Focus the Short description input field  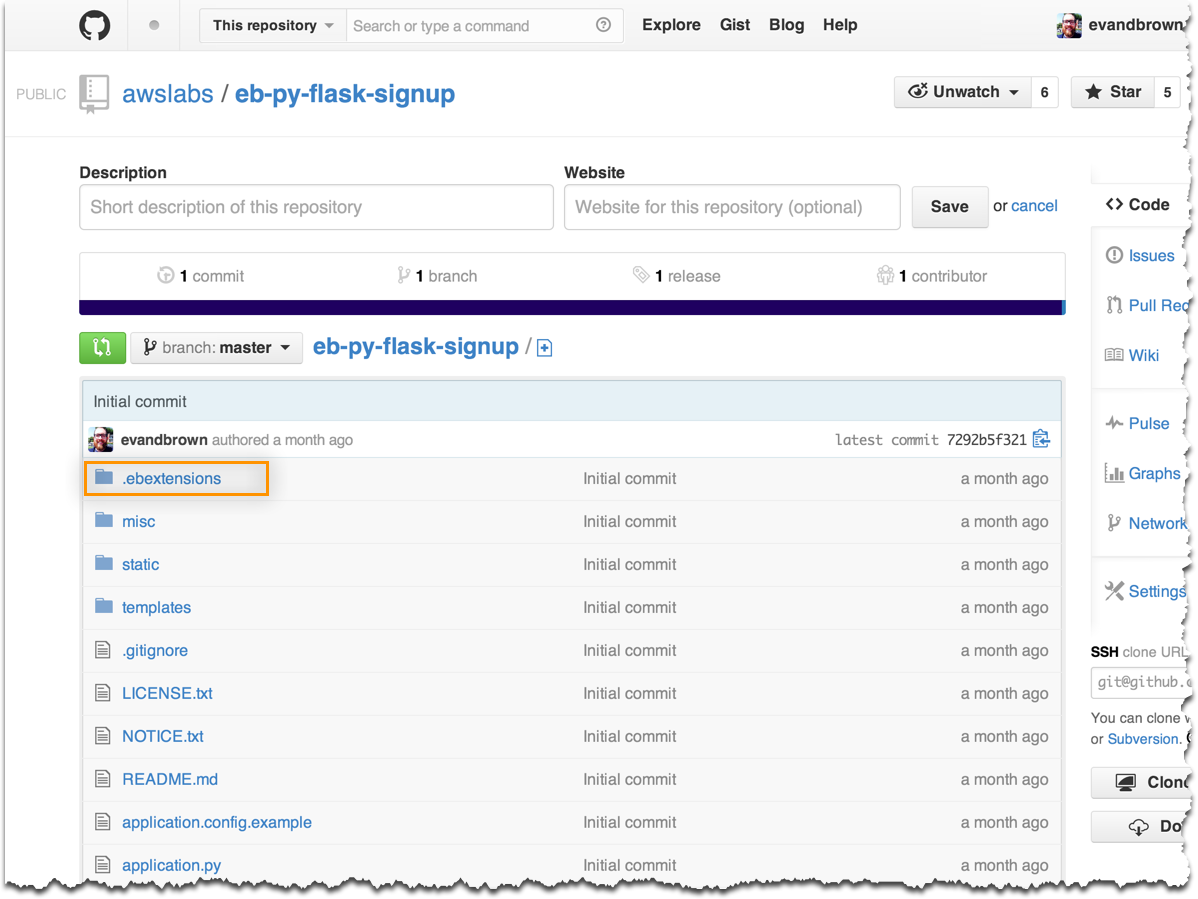[316, 207]
